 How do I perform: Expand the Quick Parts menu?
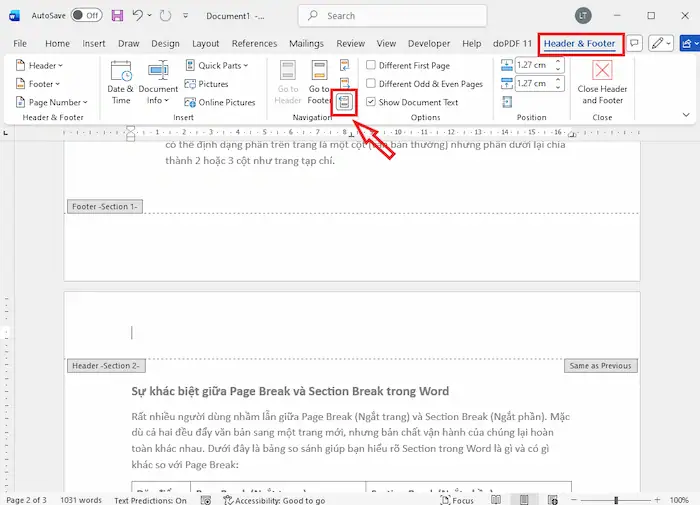[x=219, y=66]
